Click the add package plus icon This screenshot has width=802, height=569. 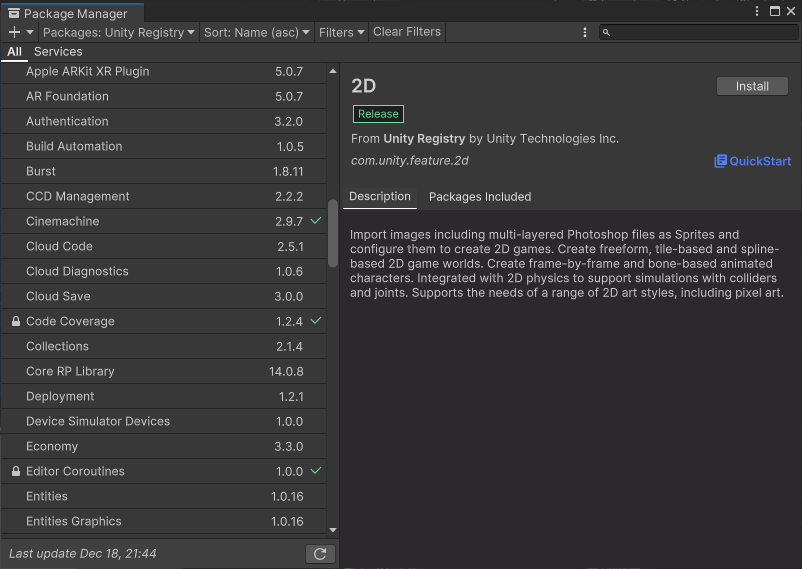click(x=14, y=32)
